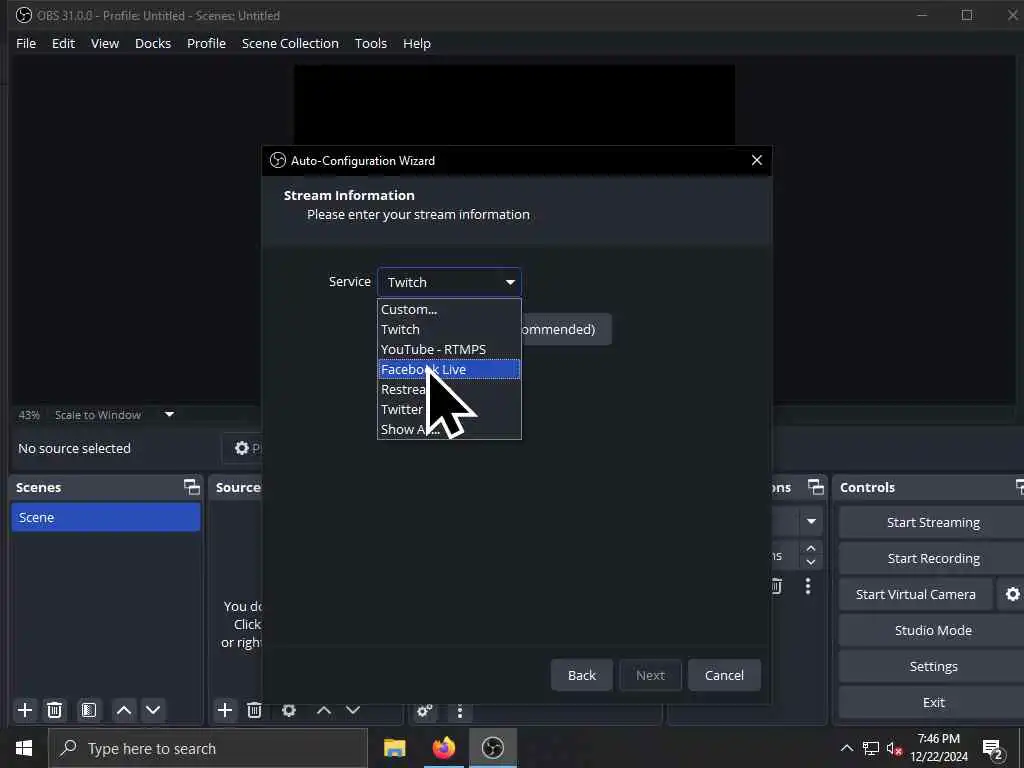Close the Auto-Configuration Wizard

pyautogui.click(x=756, y=160)
